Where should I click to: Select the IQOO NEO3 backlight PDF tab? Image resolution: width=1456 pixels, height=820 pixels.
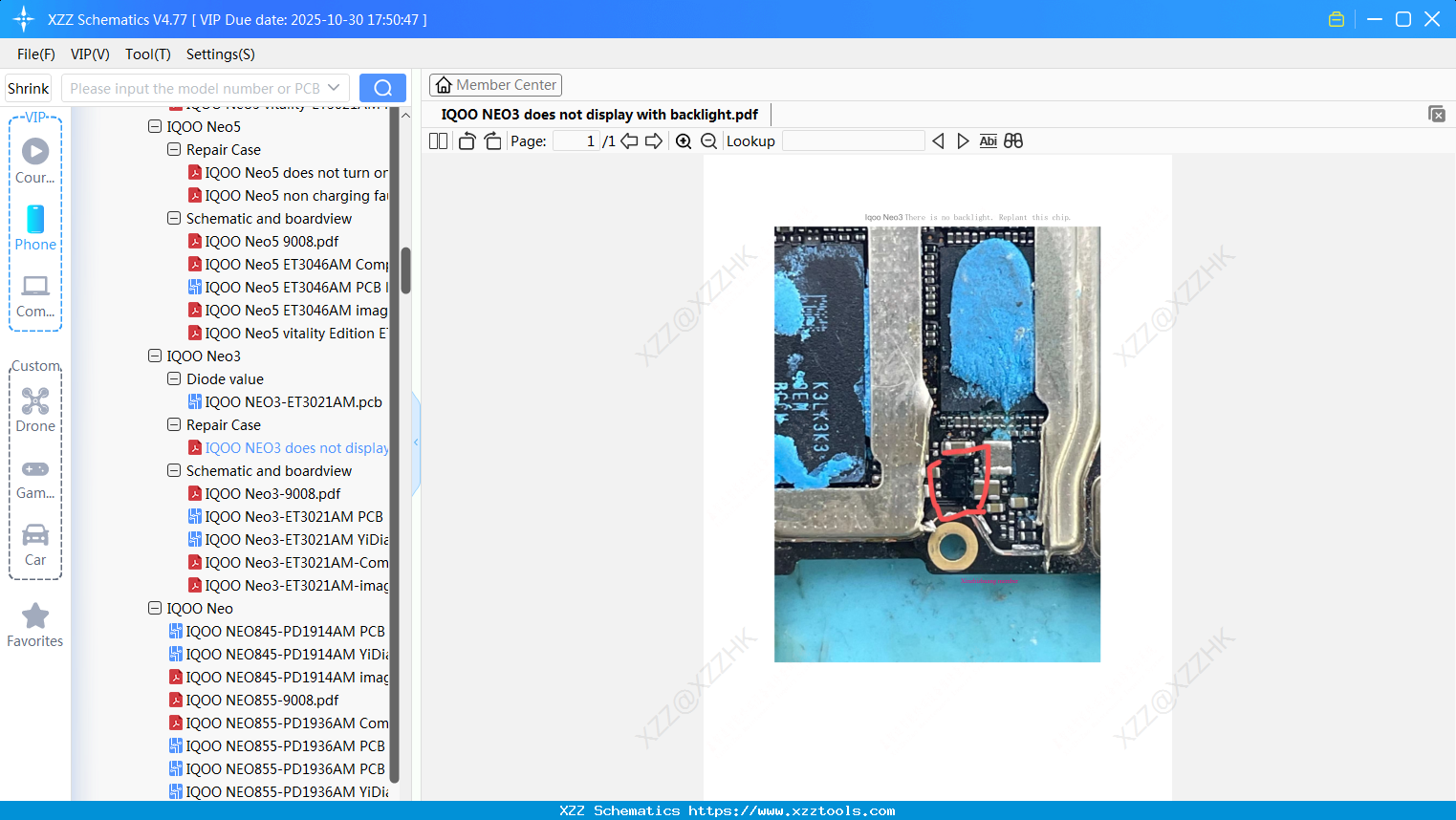pyautogui.click(x=599, y=115)
